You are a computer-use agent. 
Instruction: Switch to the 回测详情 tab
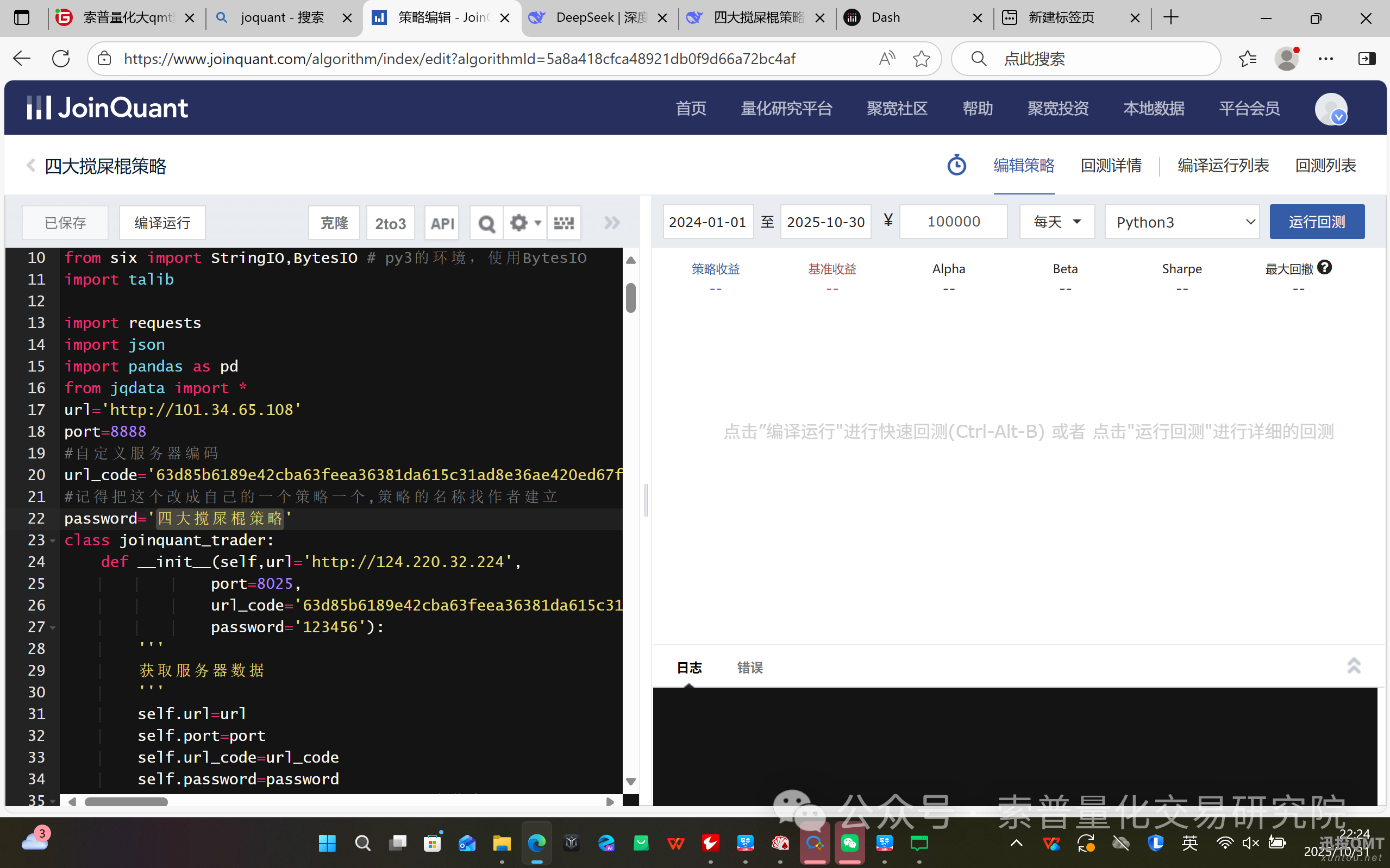(x=1110, y=165)
